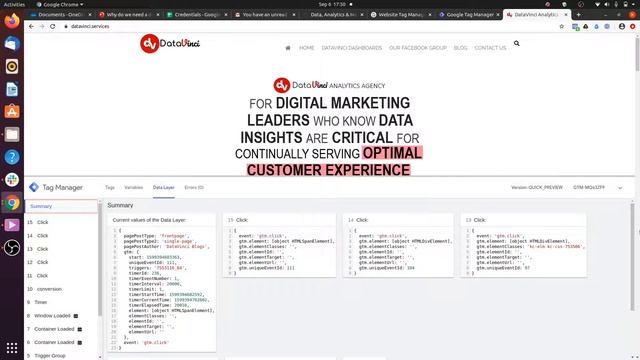Bookmark this page with the star icon

coord(562,26)
